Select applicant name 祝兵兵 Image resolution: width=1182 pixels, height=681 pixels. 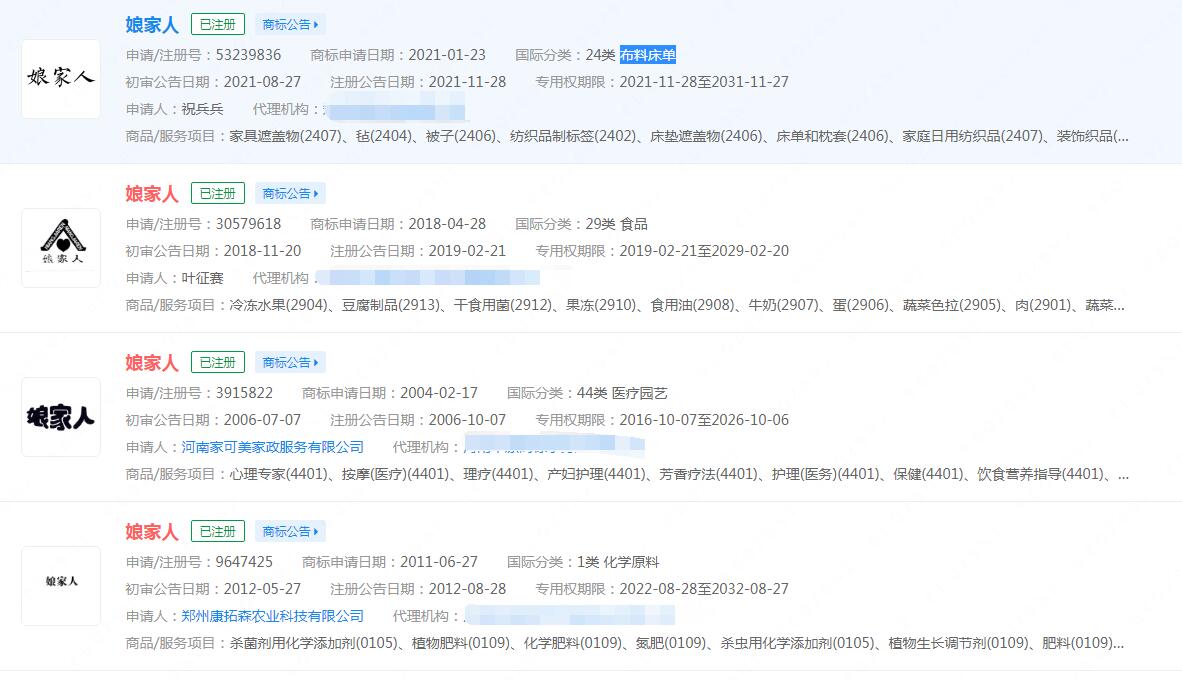pos(201,108)
